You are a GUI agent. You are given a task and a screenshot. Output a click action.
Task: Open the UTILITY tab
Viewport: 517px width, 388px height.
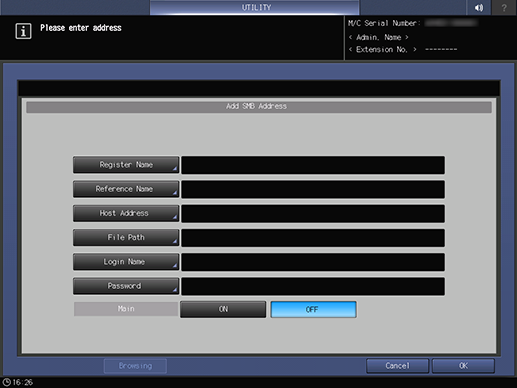[x=255, y=7]
